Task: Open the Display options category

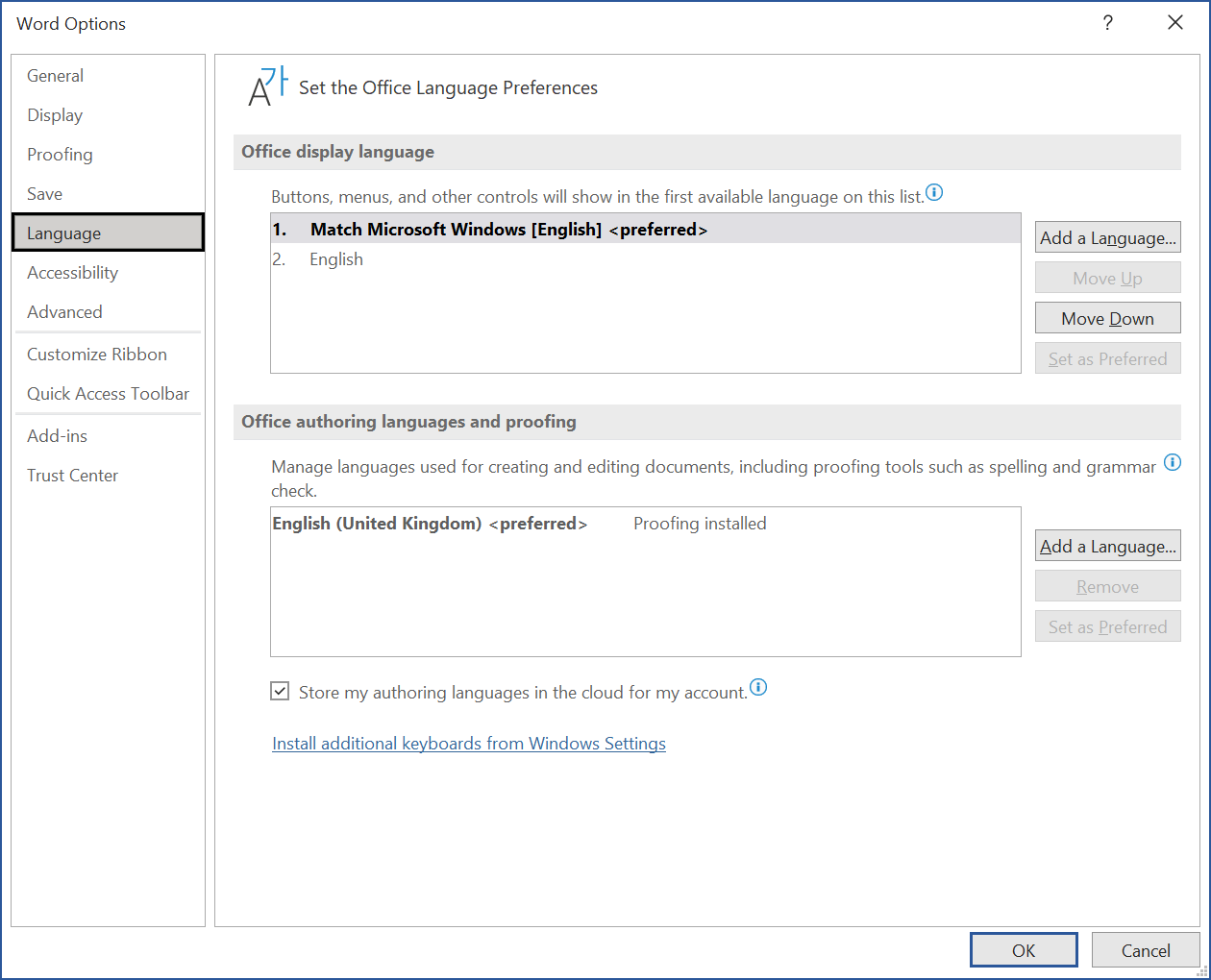Action: click(x=109, y=115)
